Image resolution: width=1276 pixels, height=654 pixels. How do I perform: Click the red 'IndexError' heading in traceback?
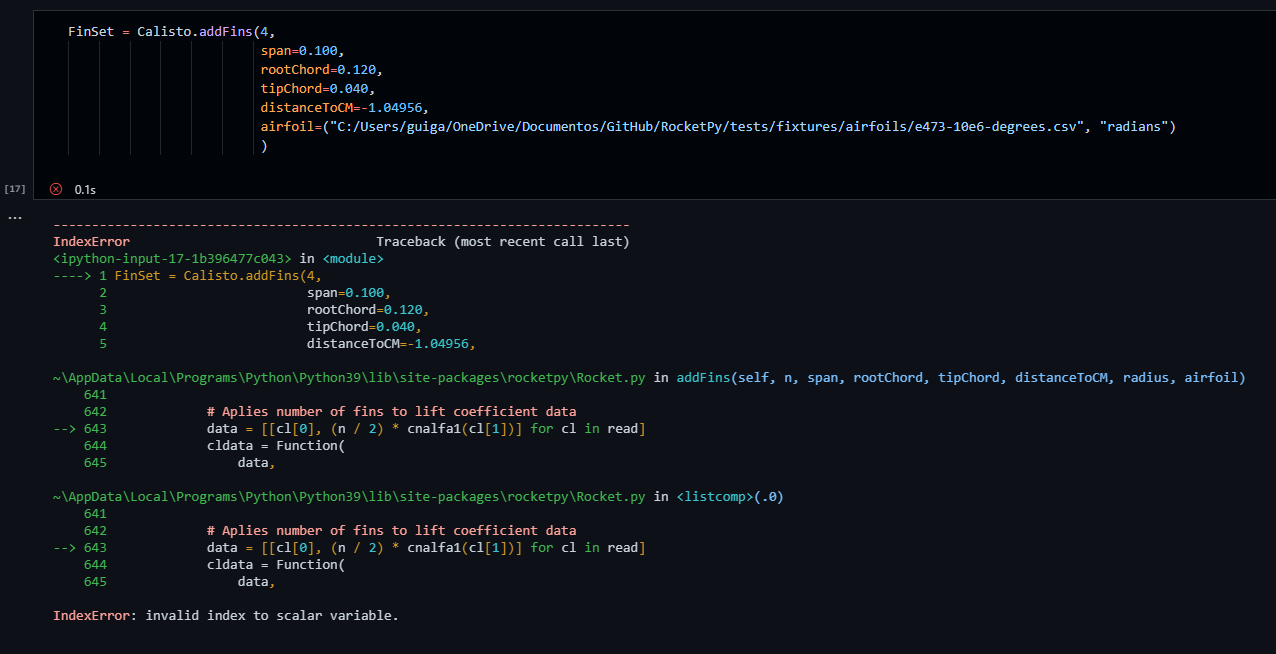(x=91, y=242)
